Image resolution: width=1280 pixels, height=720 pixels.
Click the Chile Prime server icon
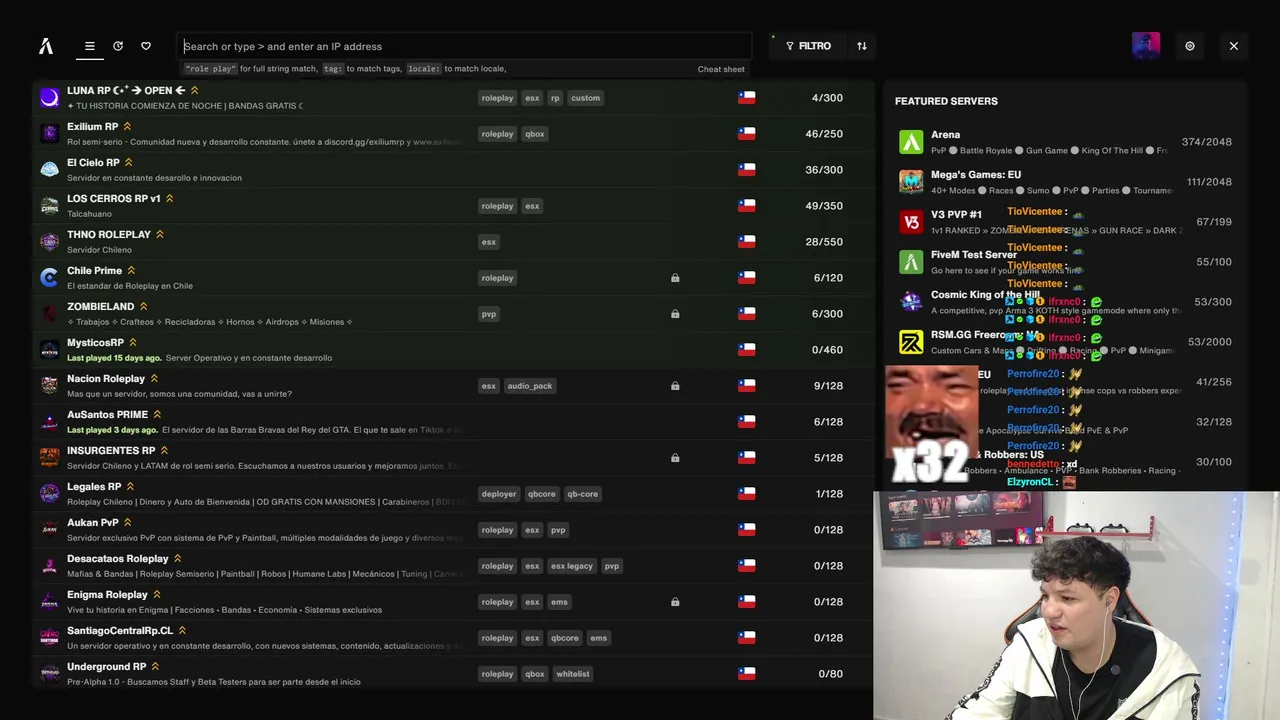[x=49, y=278]
